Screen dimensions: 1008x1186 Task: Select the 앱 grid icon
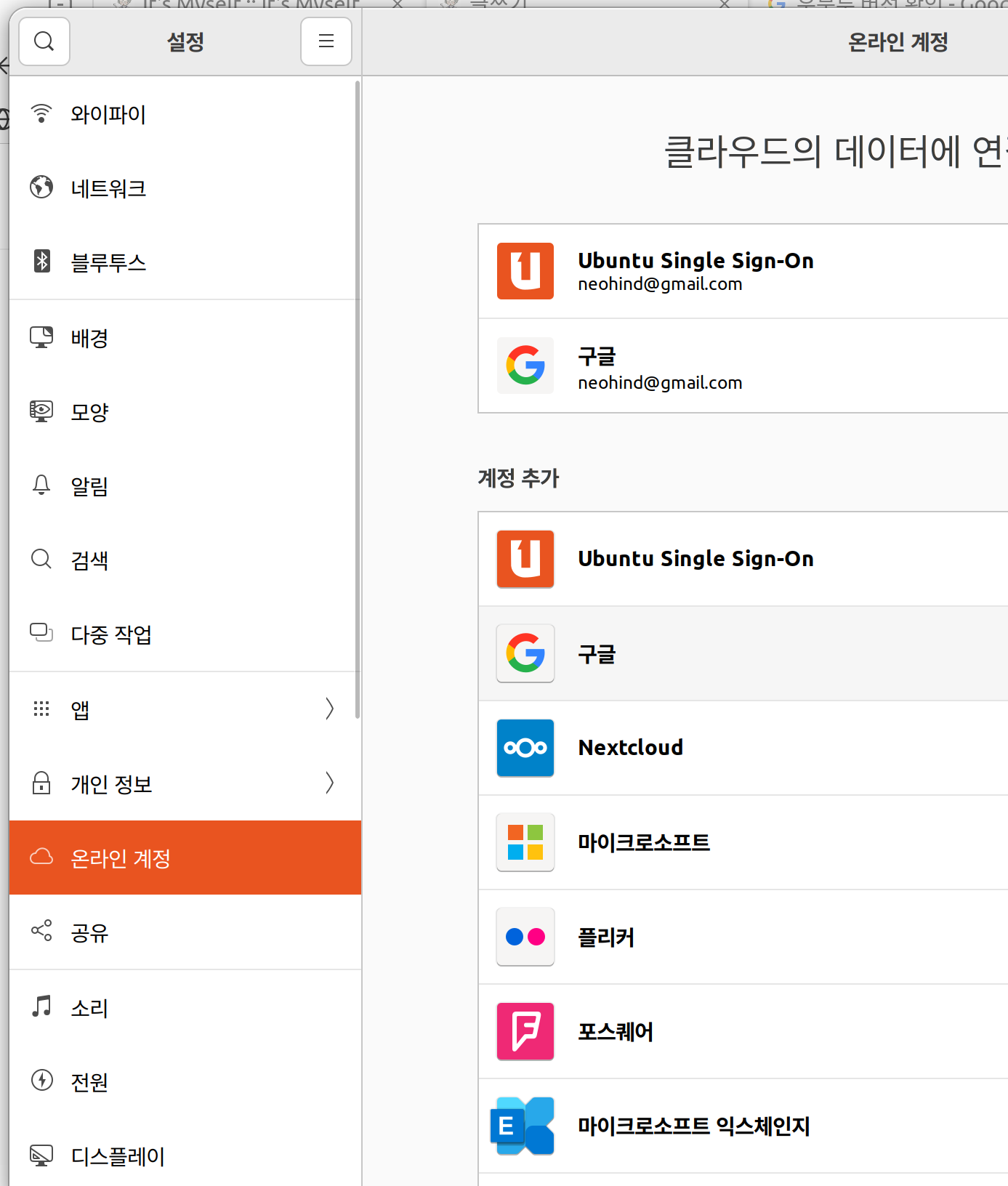click(41, 709)
